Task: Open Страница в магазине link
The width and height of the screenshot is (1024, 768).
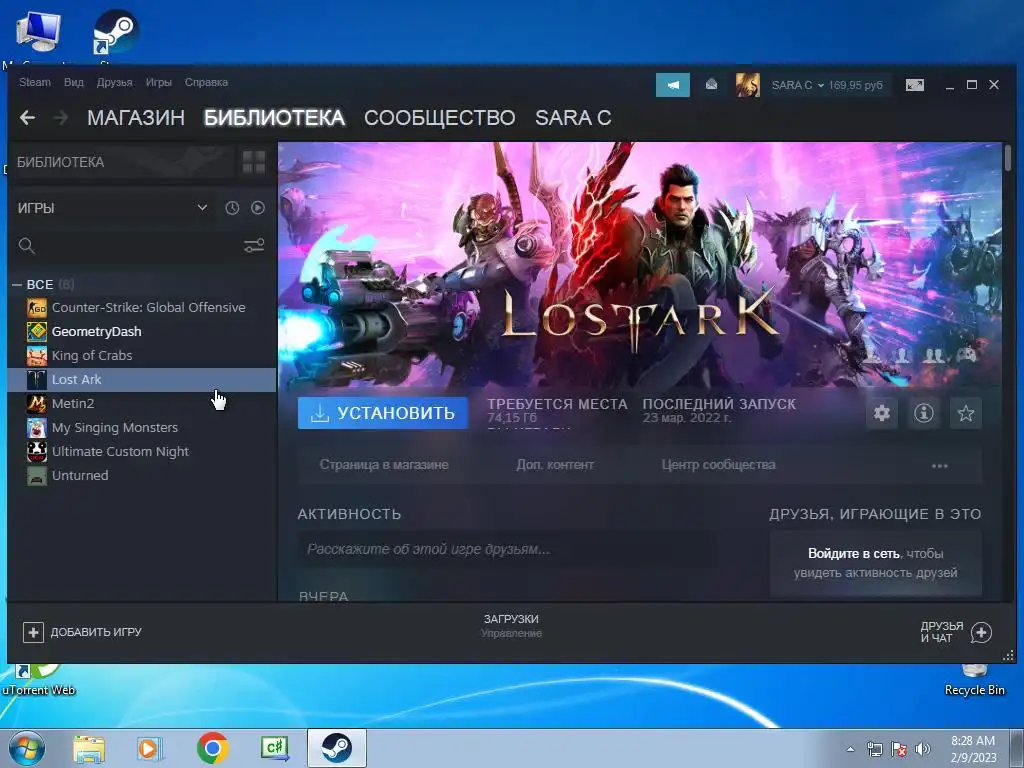Action: tap(384, 465)
